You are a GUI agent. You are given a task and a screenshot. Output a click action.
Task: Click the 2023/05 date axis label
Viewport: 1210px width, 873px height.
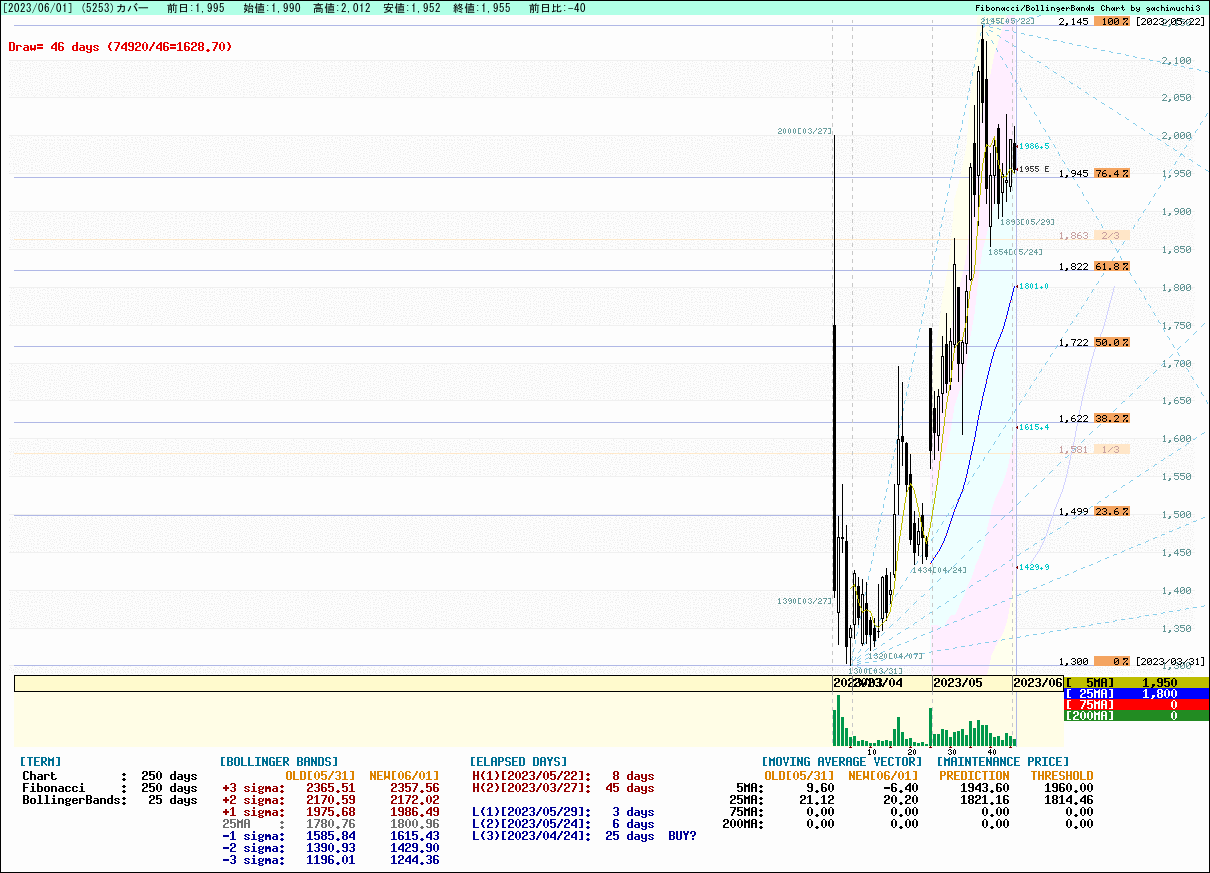tap(958, 682)
